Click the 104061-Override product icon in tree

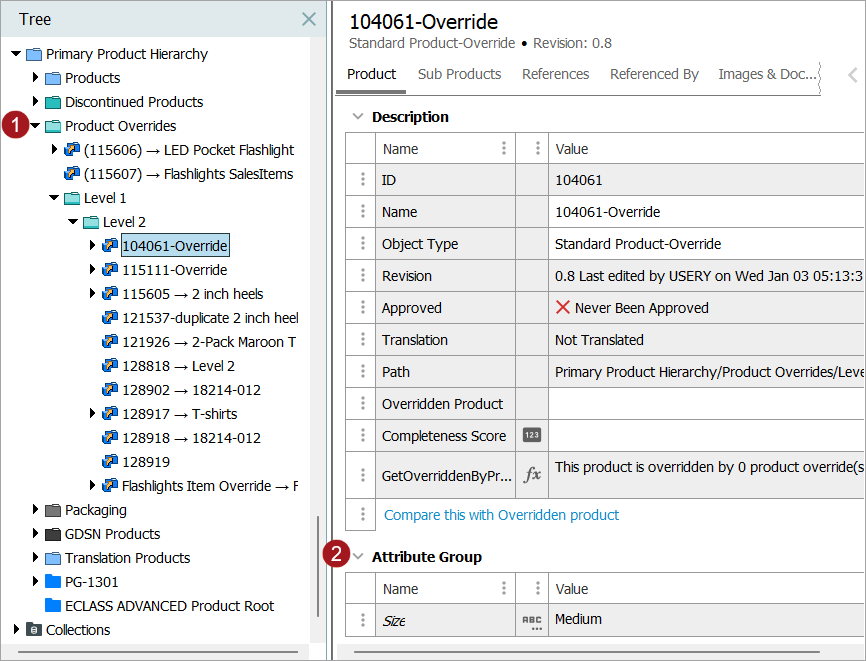coord(110,246)
